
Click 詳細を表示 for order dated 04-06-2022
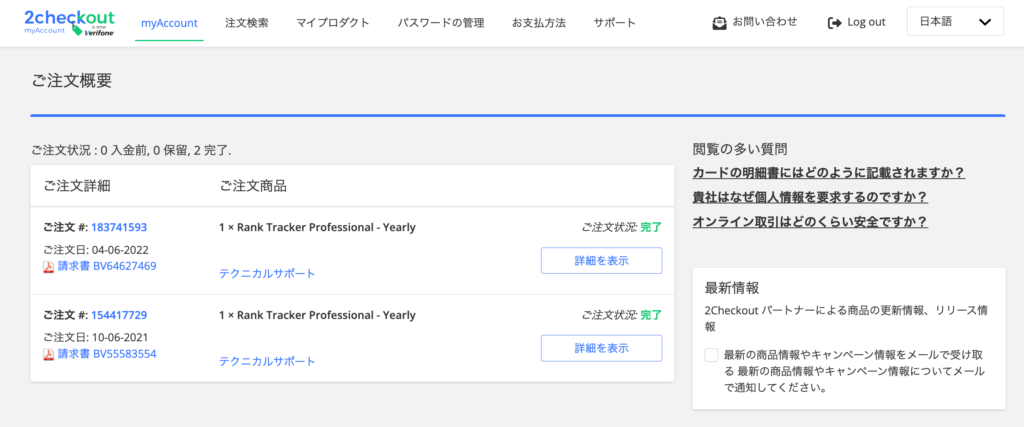pyautogui.click(x=601, y=261)
